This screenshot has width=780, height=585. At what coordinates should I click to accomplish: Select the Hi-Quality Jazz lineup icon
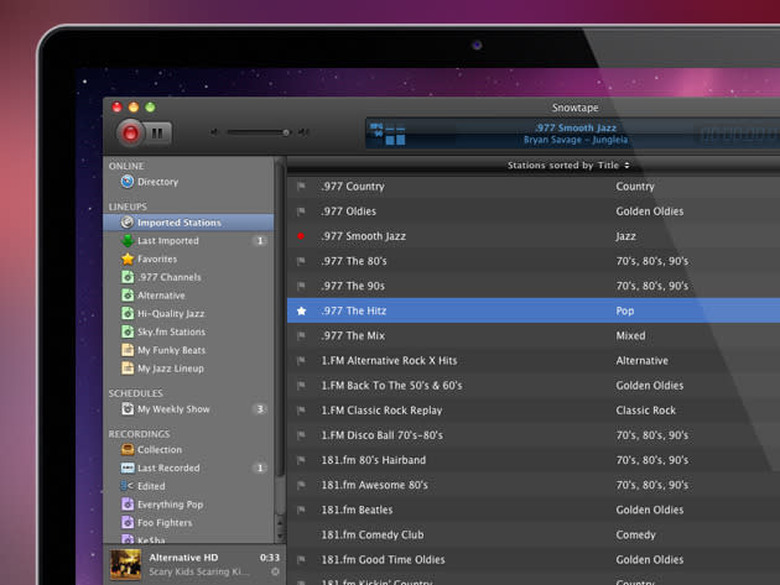(127, 313)
